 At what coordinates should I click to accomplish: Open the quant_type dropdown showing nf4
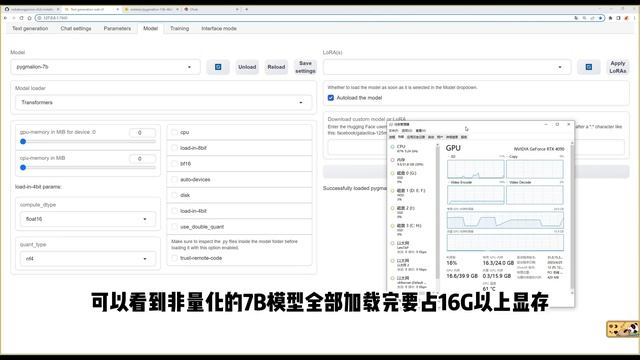click(x=87, y=259)
